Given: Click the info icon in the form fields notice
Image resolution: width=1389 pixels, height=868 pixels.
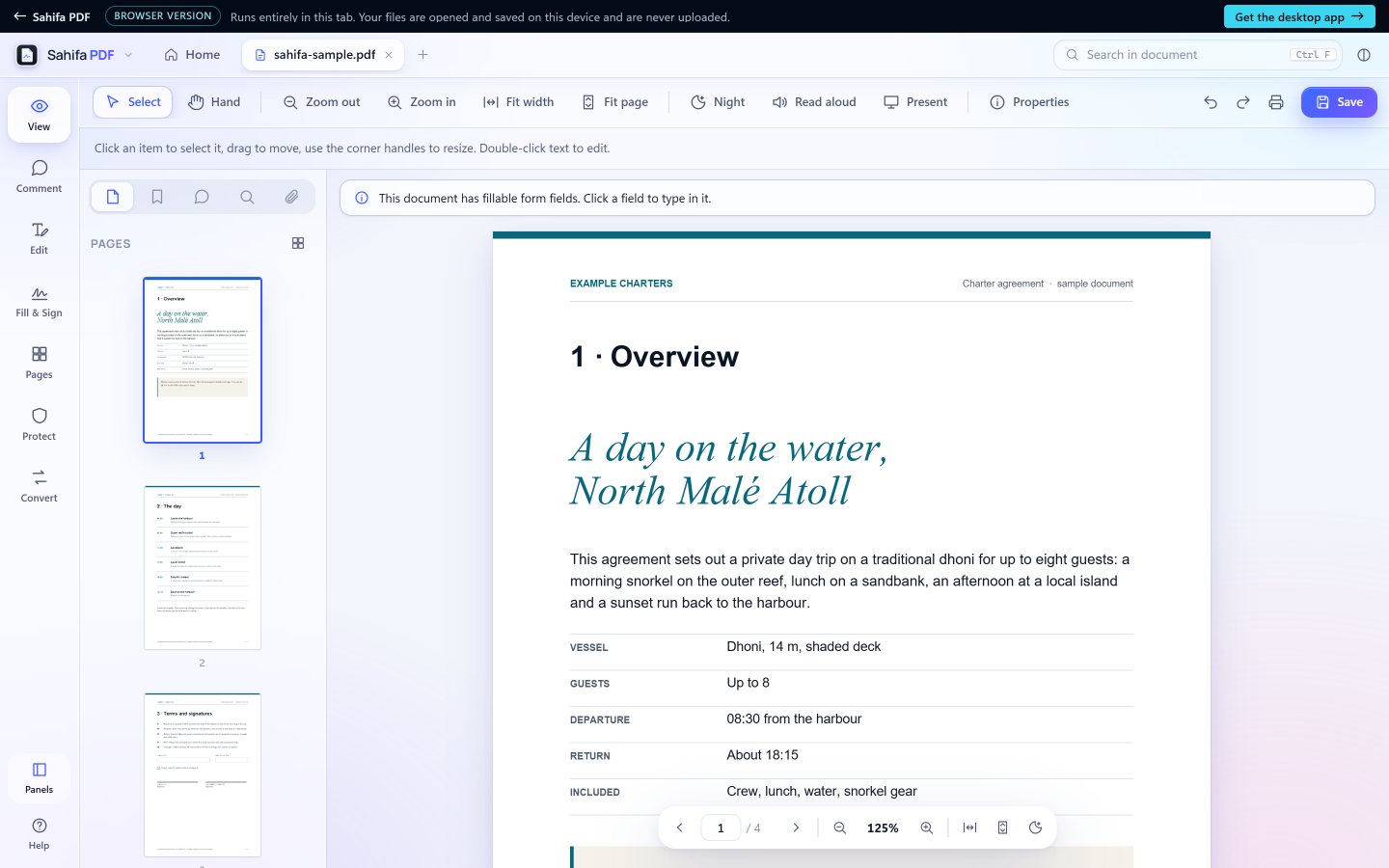Looking at the screenshot, I should click(x=362, y=198).
